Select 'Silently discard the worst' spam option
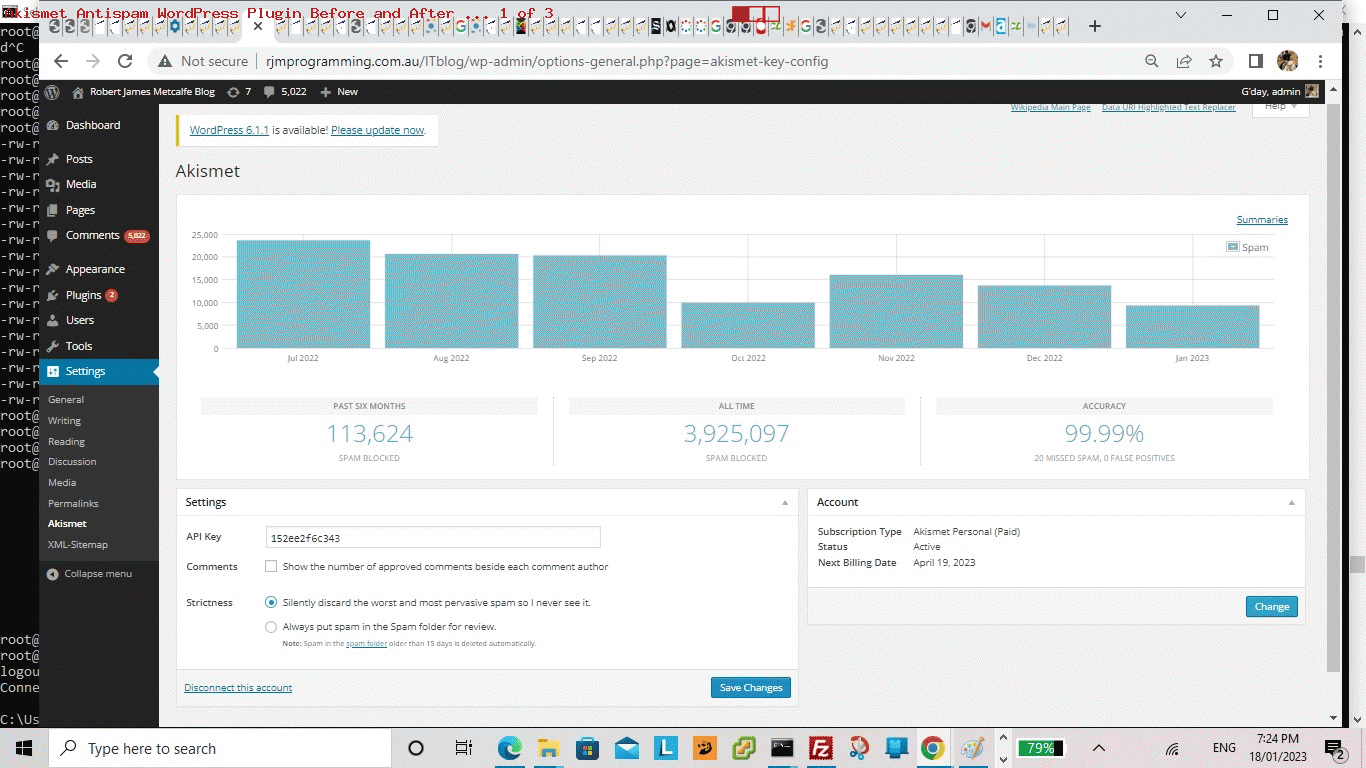 pos(271,603)
